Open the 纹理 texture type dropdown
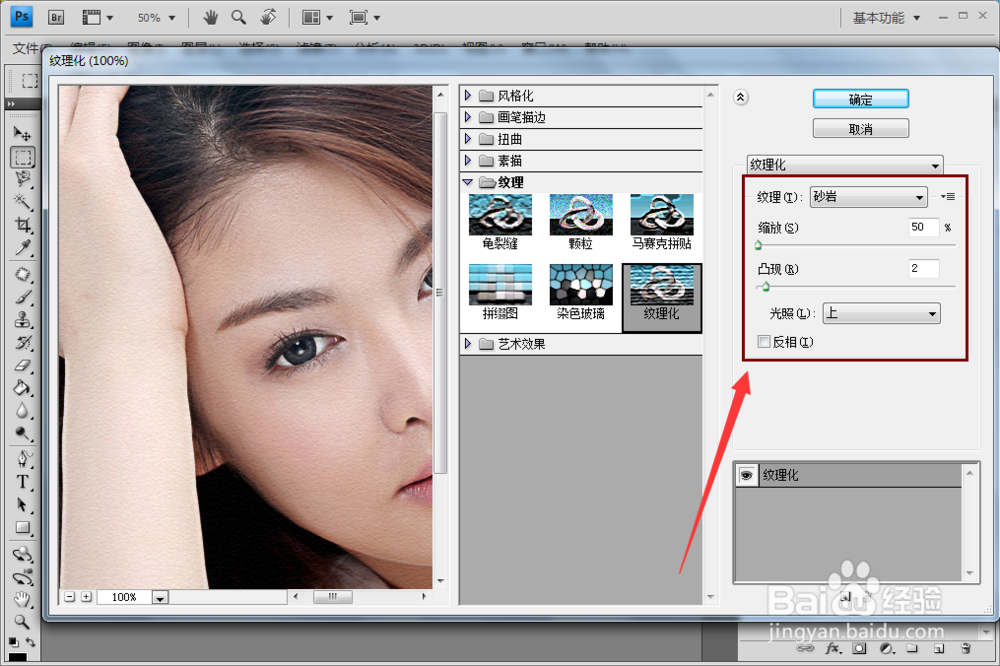The width and height of the screenshot is (1000, 666). (868, 197)
